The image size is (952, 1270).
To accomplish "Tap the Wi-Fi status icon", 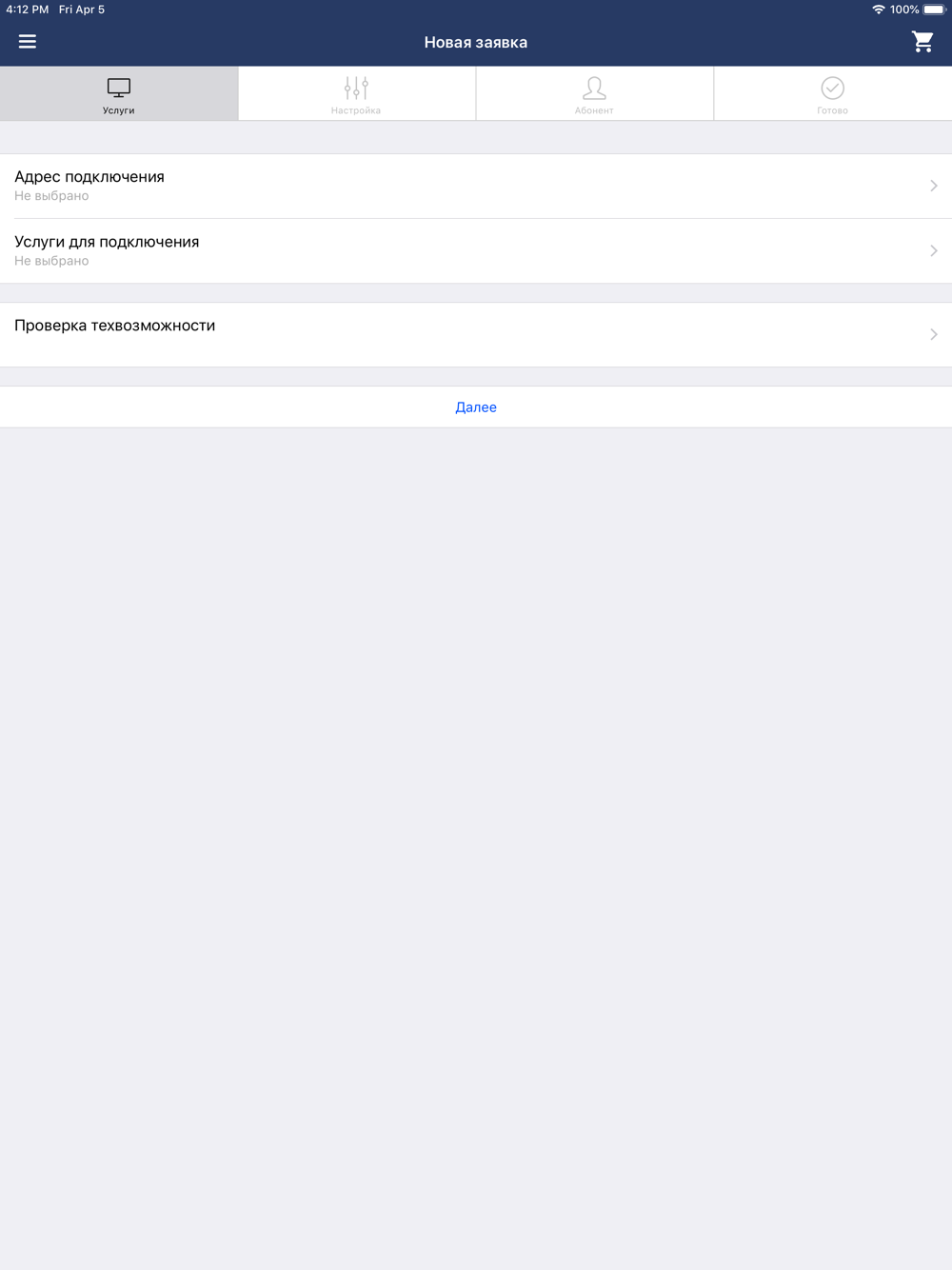I will [x=878, y=10].
